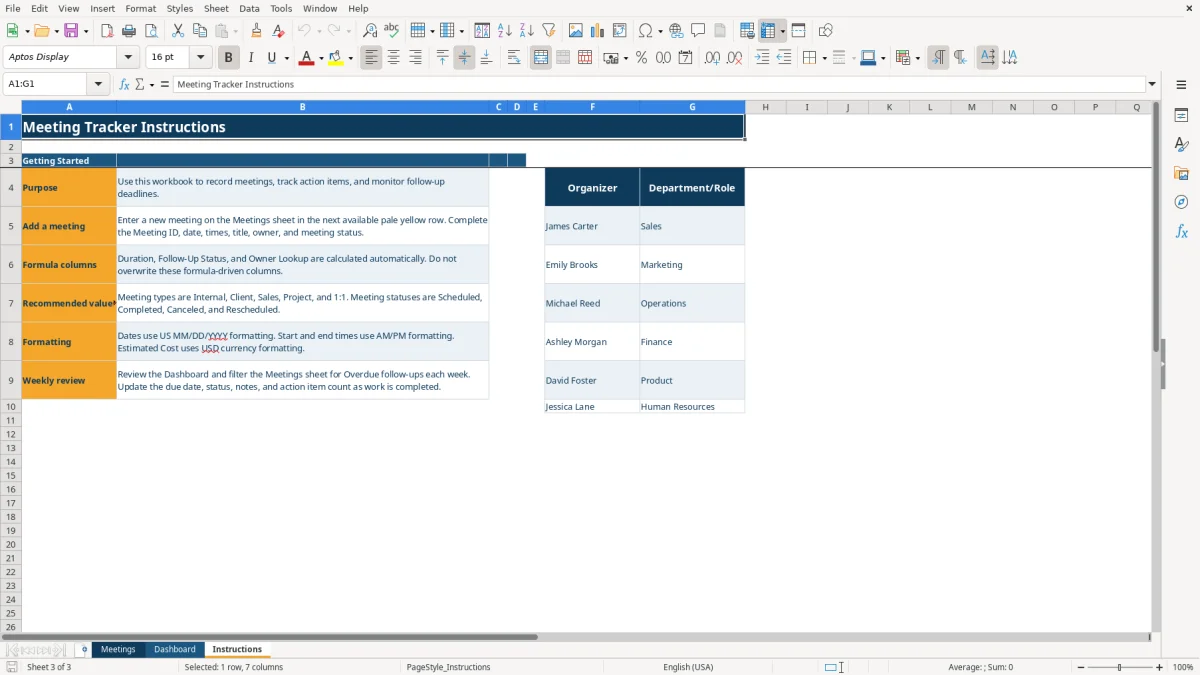Open Background Color dropdown arrow
Screen dimensions: 1200x675
pos(350,58)
